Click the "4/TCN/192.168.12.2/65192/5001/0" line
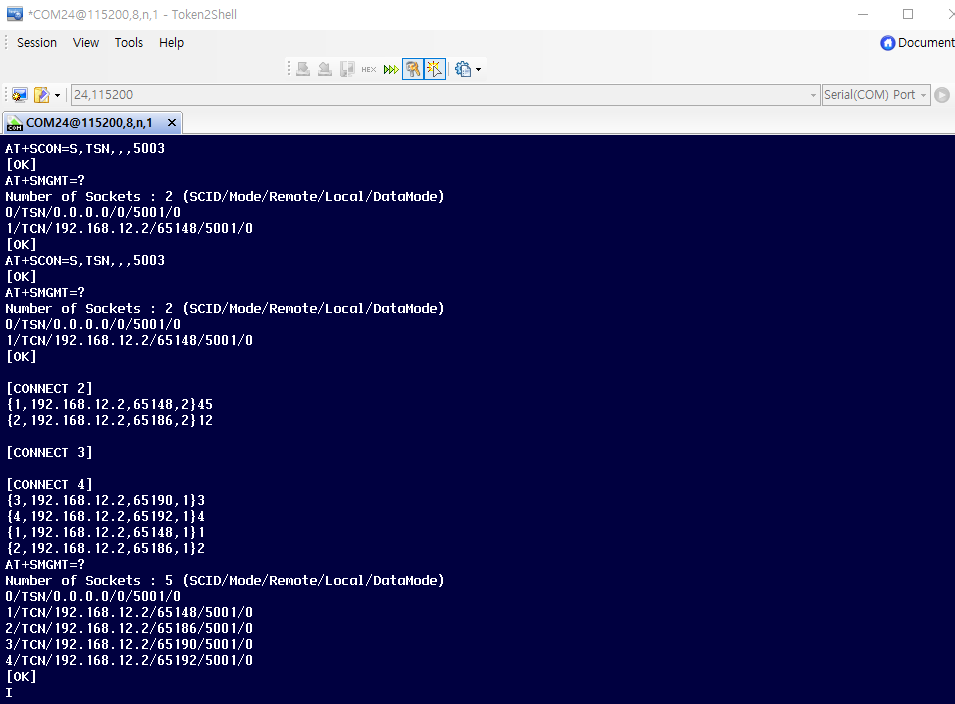 point(129,660)
